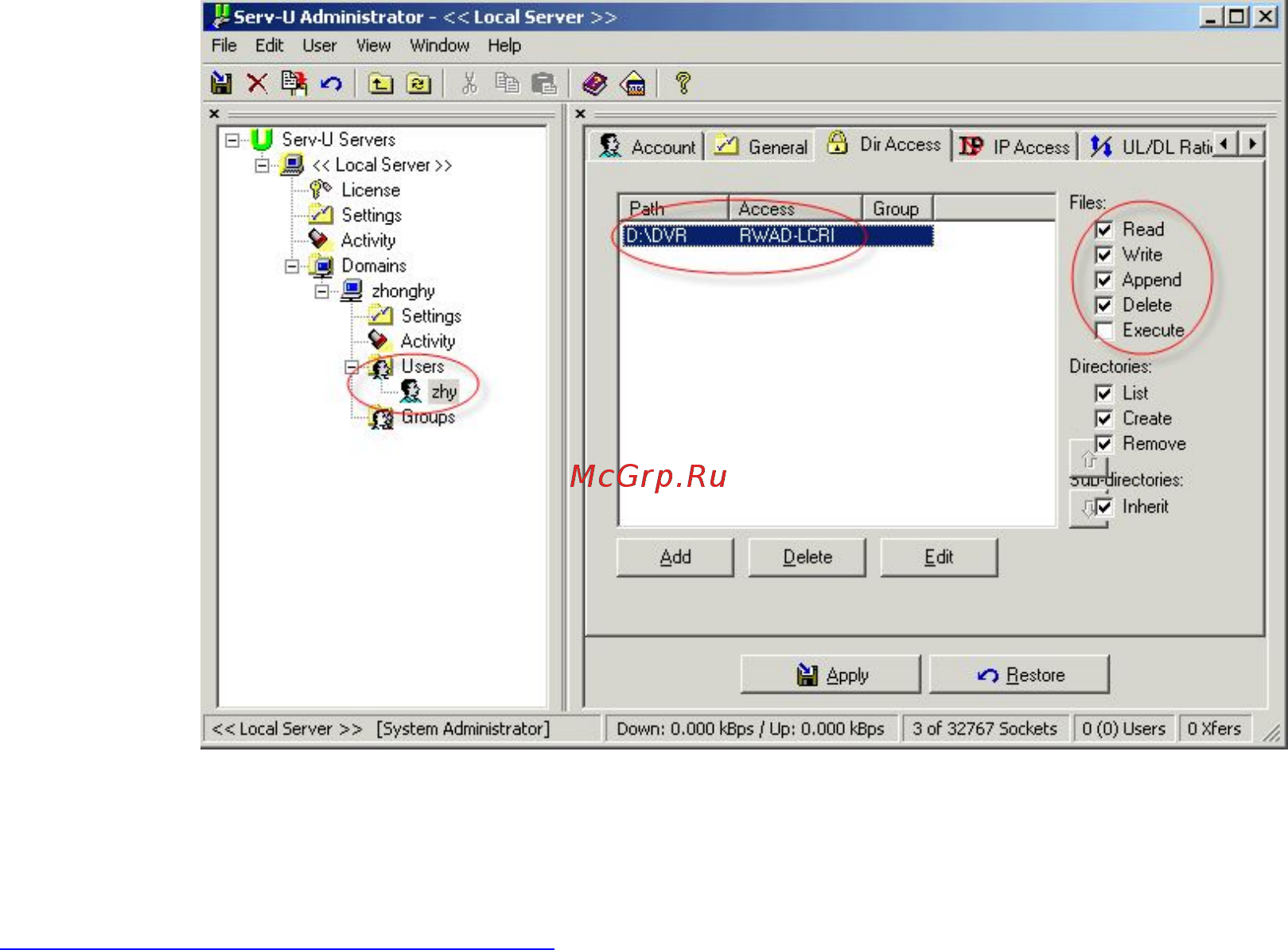Image resolution: width=1288 pixels, height=950 pixels.
Task: Open the Help menu
Action: point(504,45)
